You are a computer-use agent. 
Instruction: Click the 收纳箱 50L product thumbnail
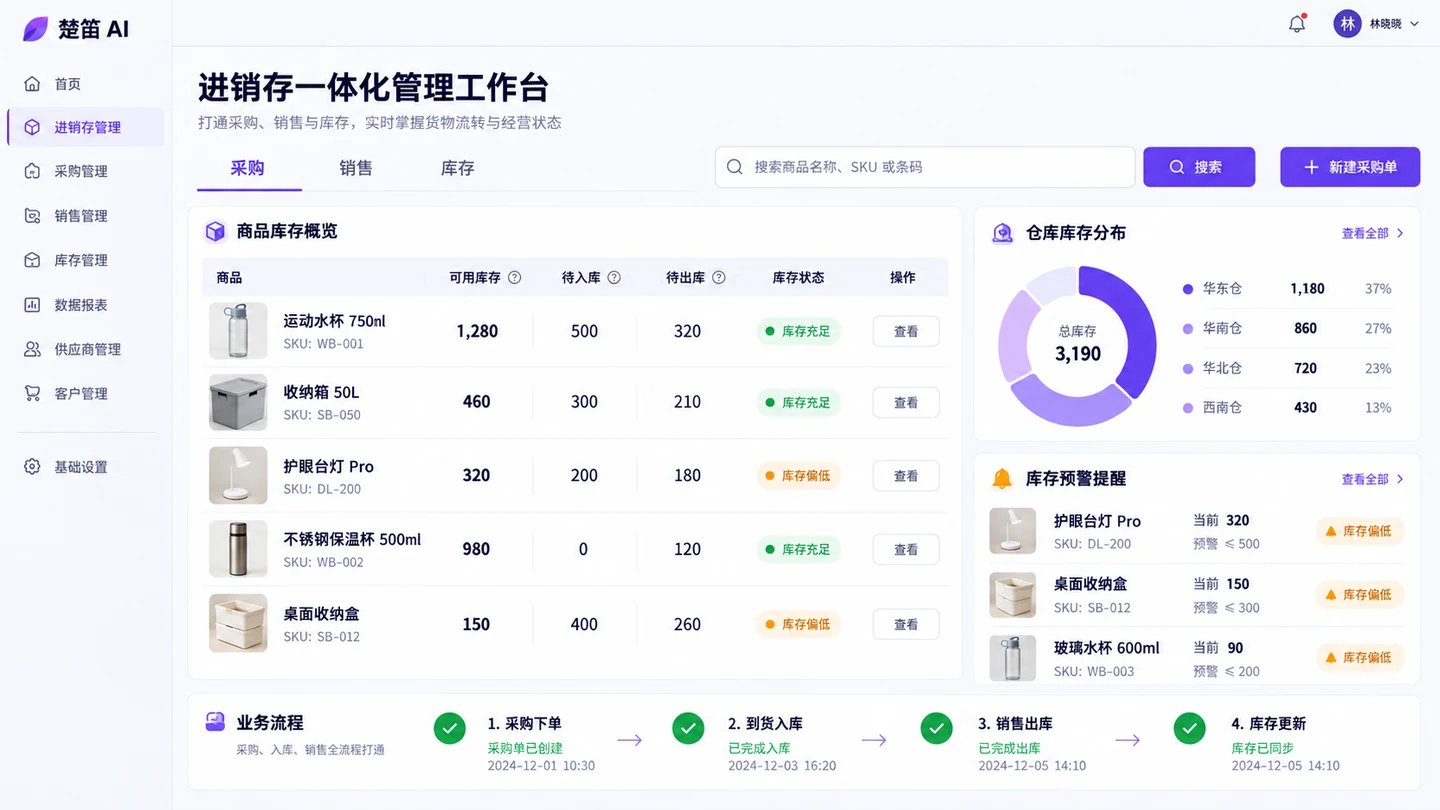click(x=238, y=402)
